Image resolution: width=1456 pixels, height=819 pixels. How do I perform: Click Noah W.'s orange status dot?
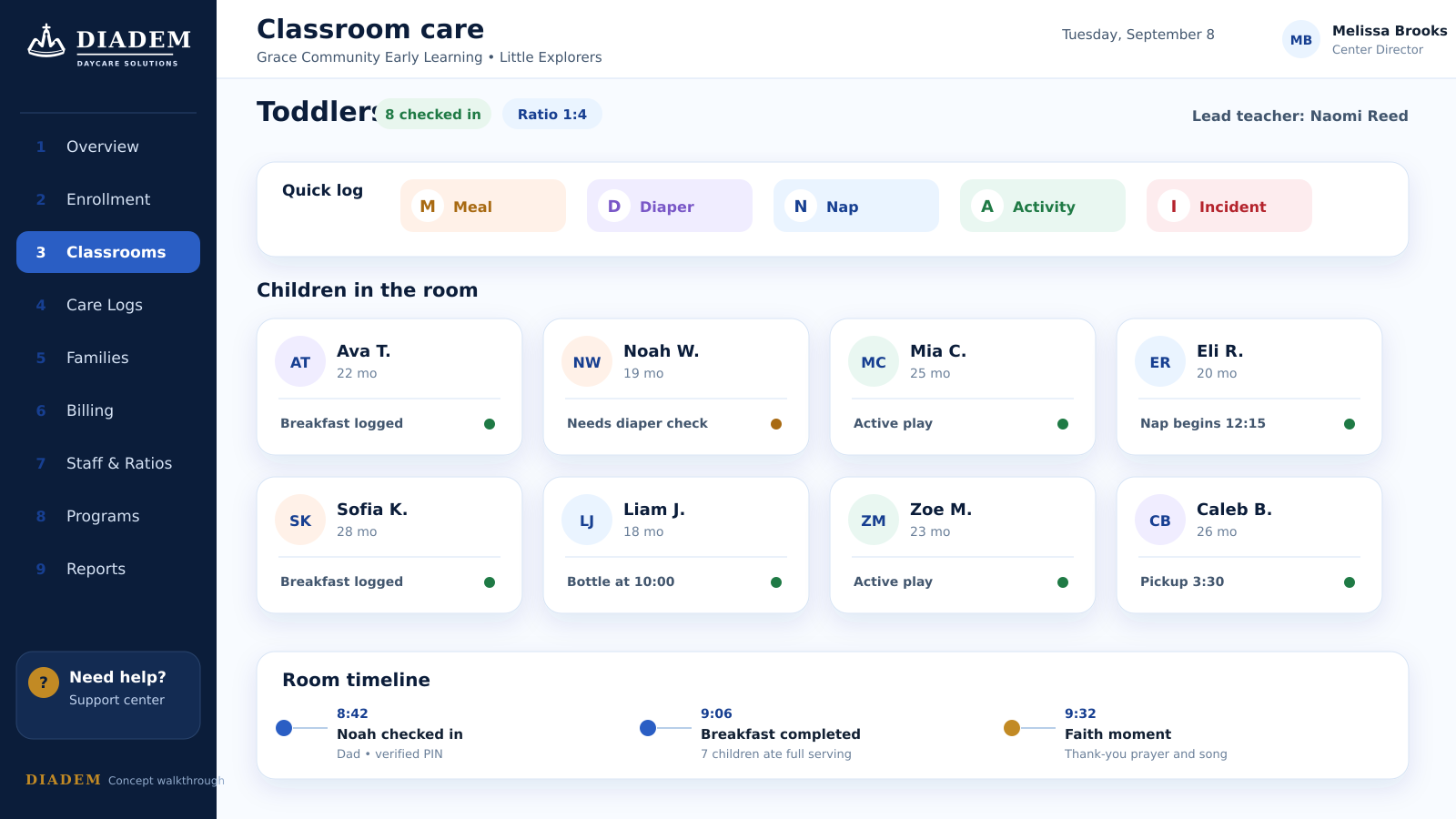tap(776, 424)
